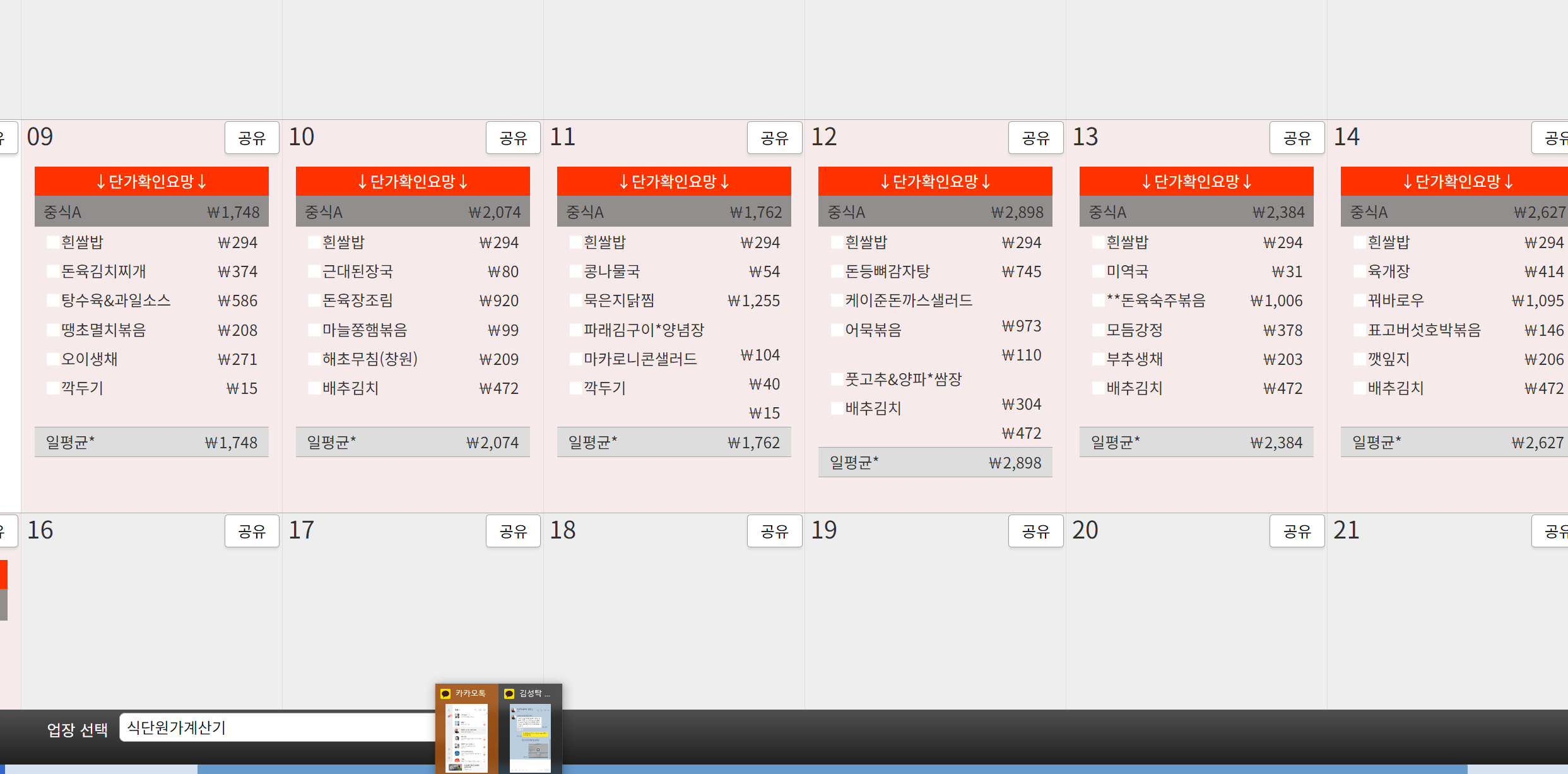Click the 일평균 summary row on day 13
This screenshot has width=1568, height=774.
pyautogui.click(x=1196, y=442)
